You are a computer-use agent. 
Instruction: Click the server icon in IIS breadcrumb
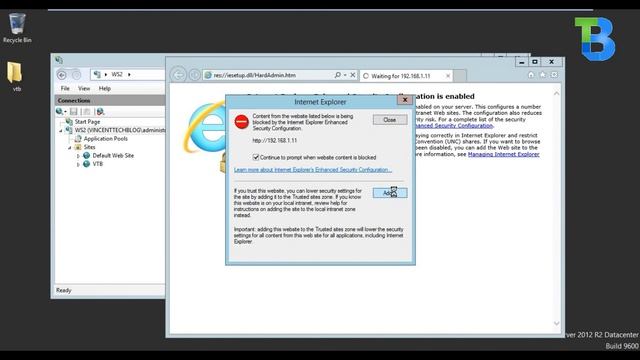tap(97, 74)
